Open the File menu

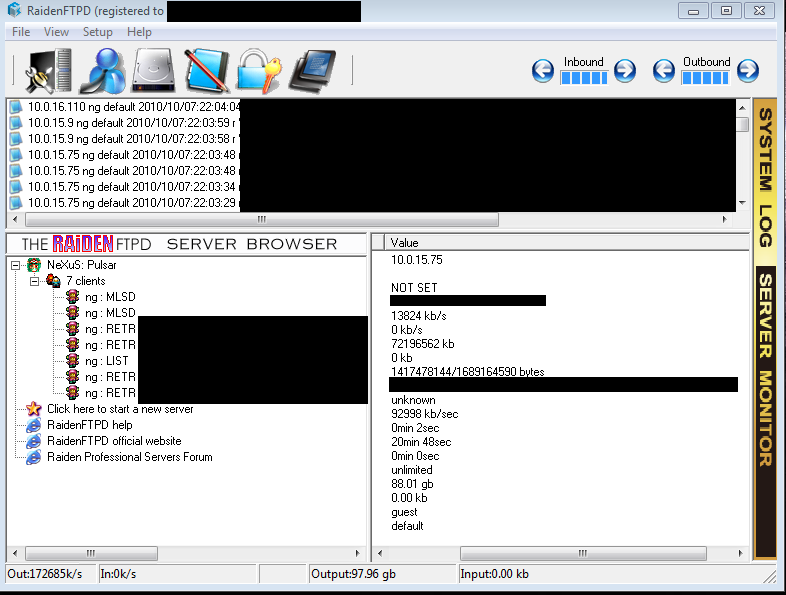(x=21, y=32)
